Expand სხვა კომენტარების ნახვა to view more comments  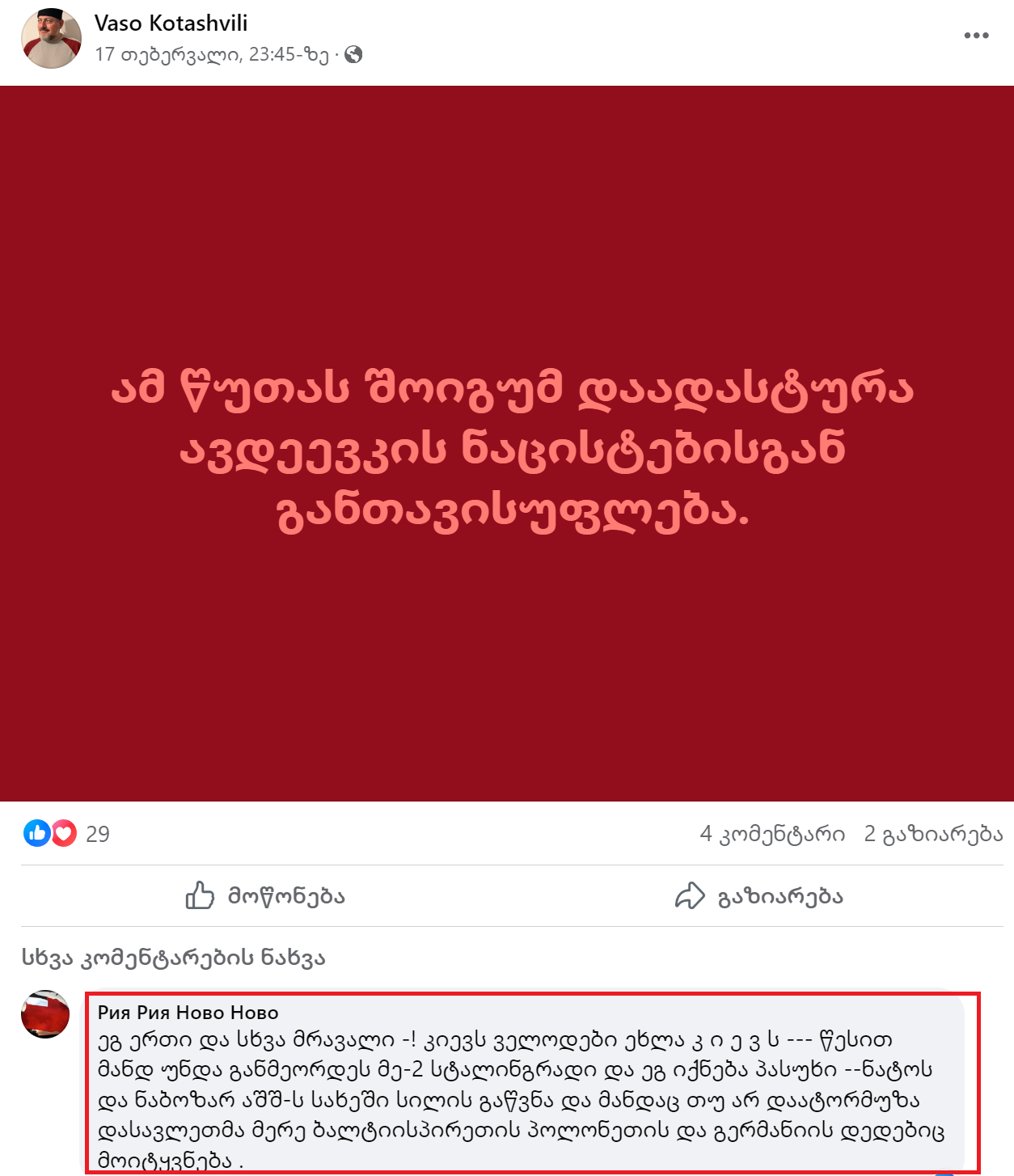[x=173, y=958]
